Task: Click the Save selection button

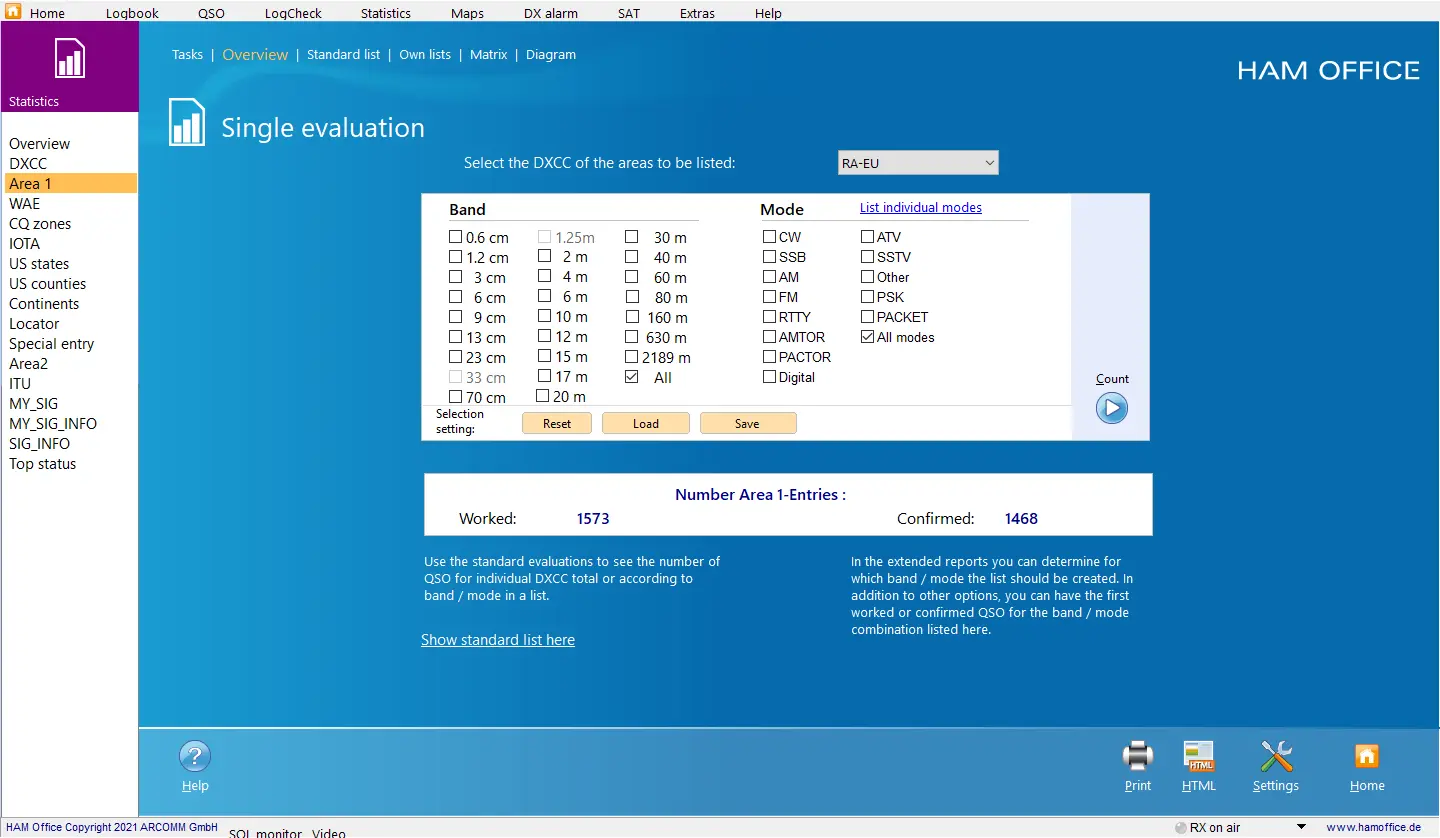Action: click(x=748, y=423)
